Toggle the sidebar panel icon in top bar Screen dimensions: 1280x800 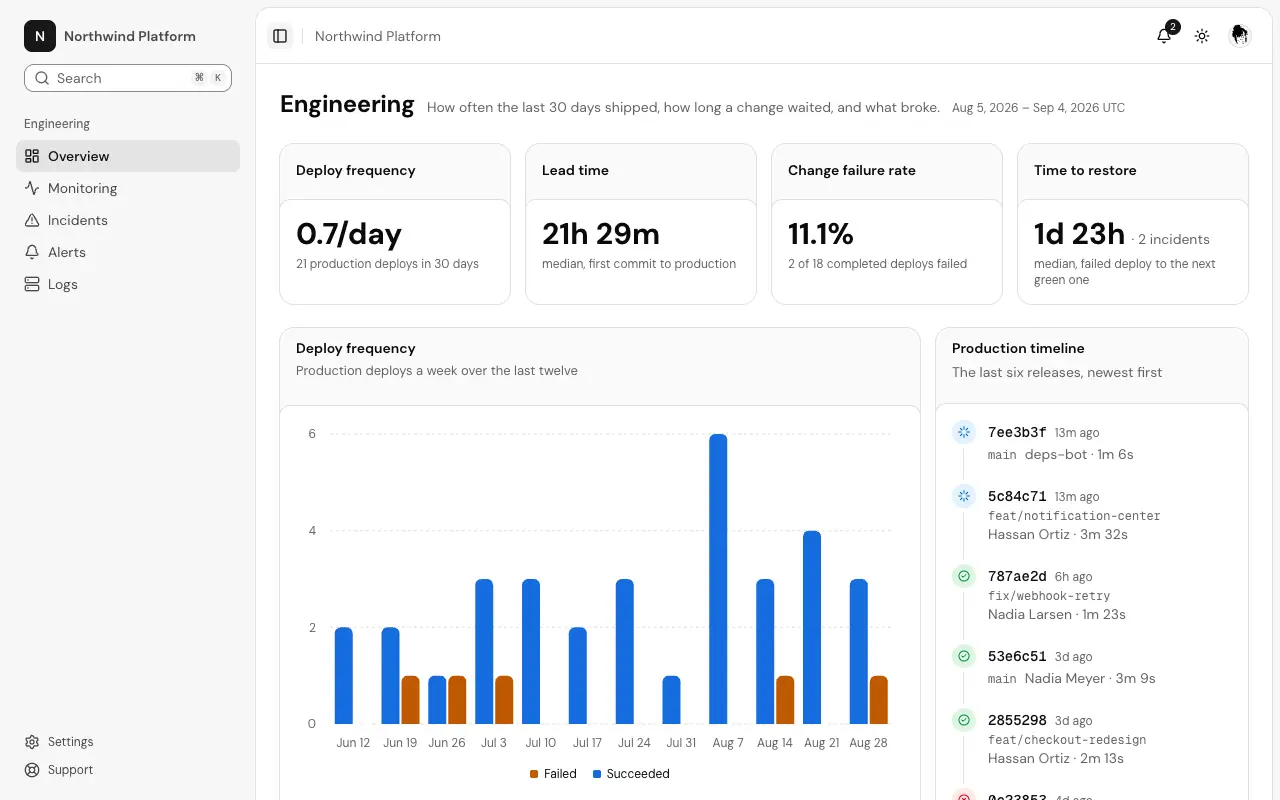coord(280,36)
